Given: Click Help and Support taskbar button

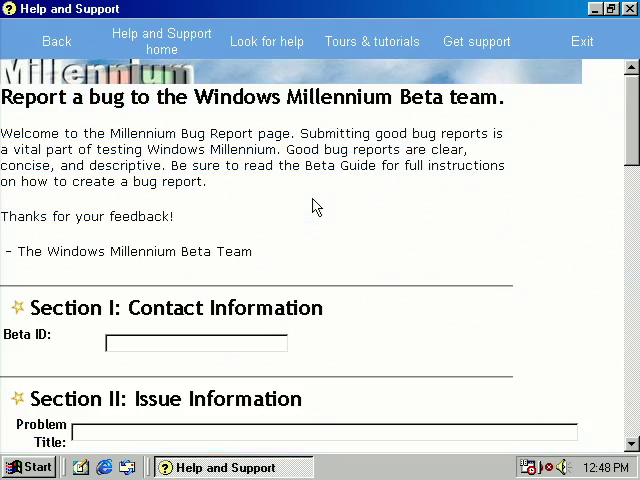Looking at the screenshot, I should (x=233, y=467).
